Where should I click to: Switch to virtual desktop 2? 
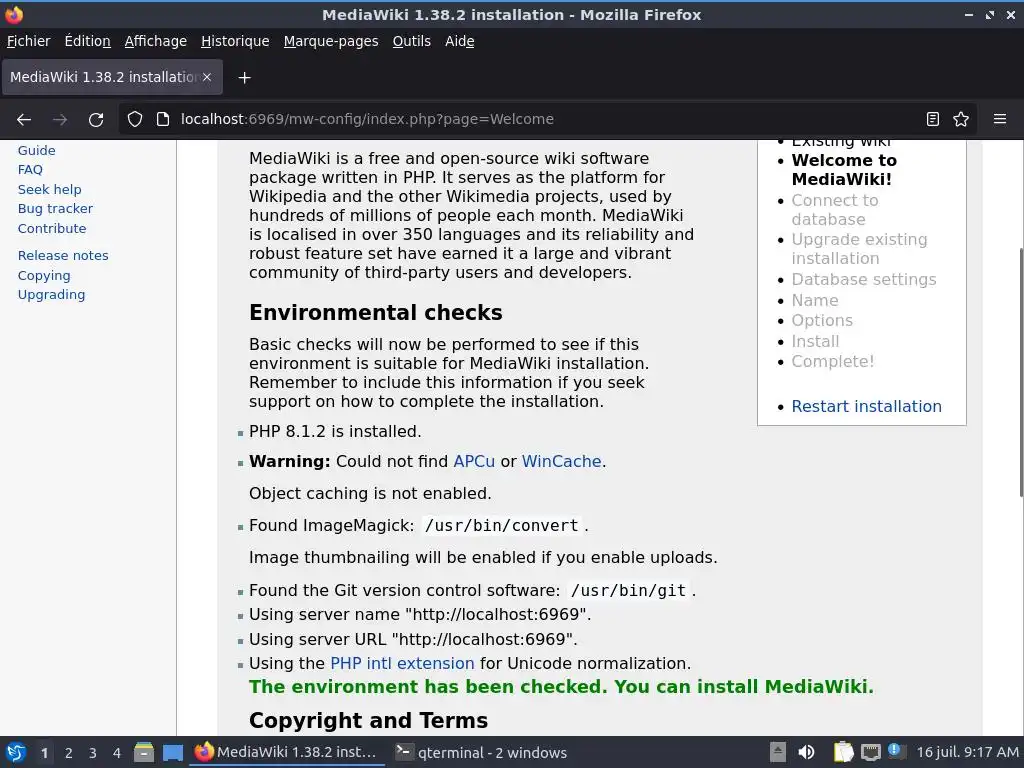tap(69, 753)
